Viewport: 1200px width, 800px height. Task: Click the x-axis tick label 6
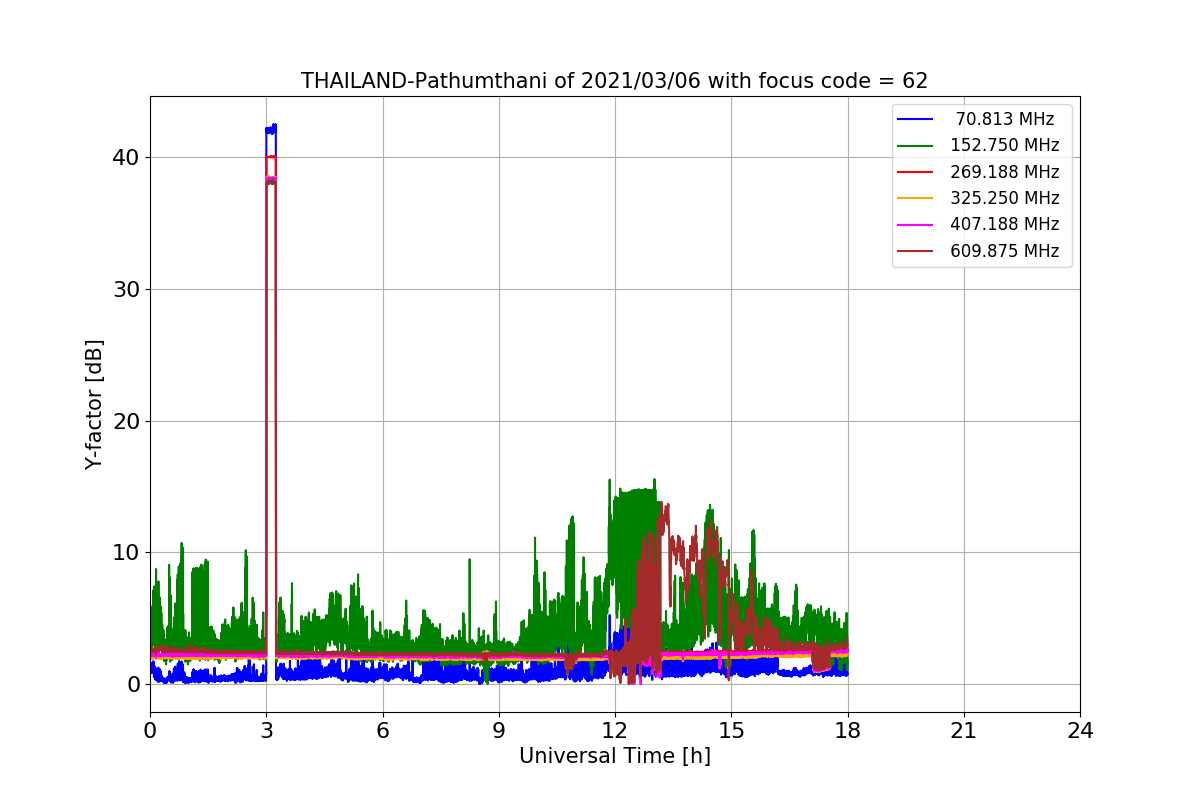pos(382,731)
